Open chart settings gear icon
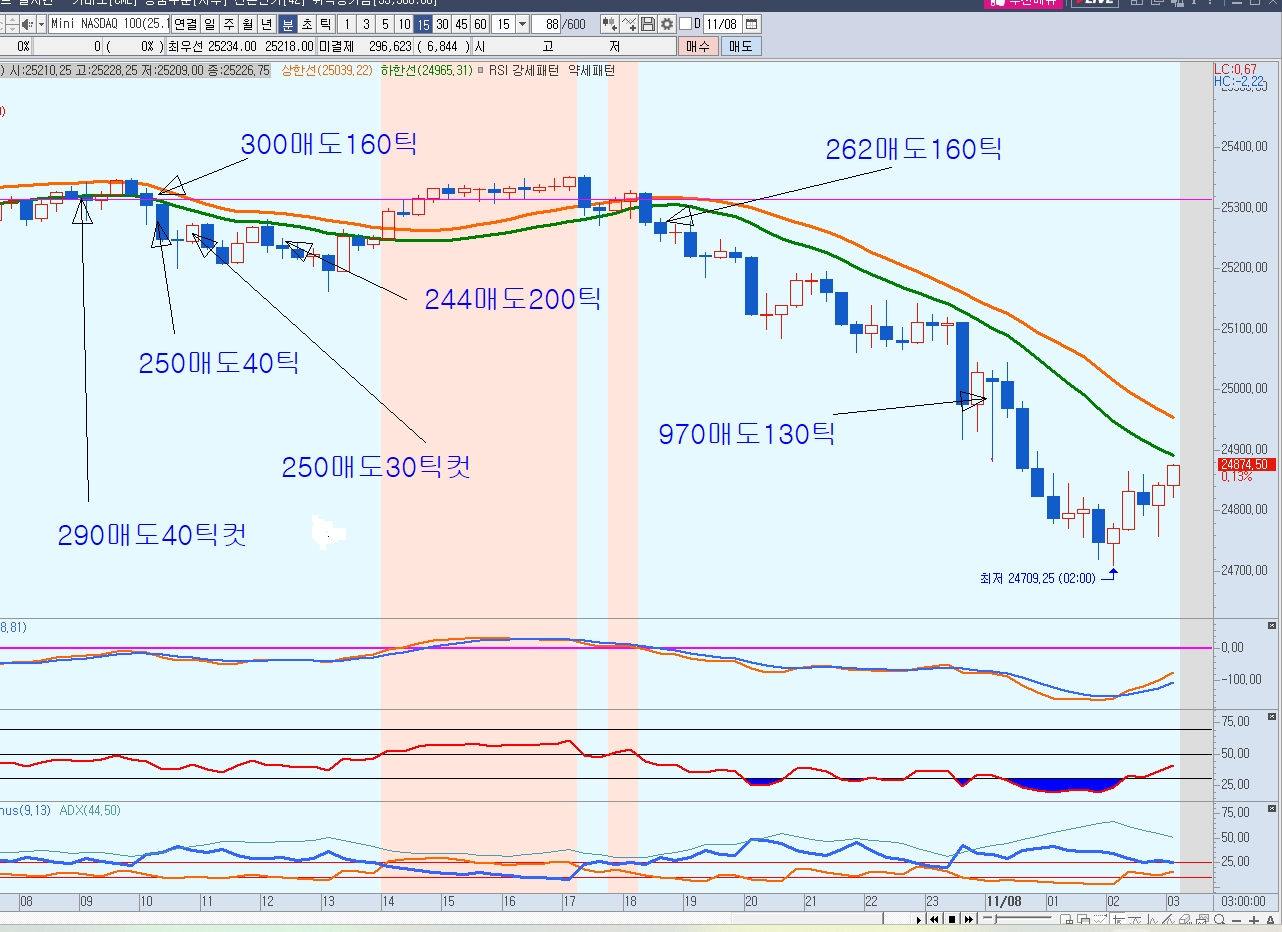 click(x=667, y=23)
